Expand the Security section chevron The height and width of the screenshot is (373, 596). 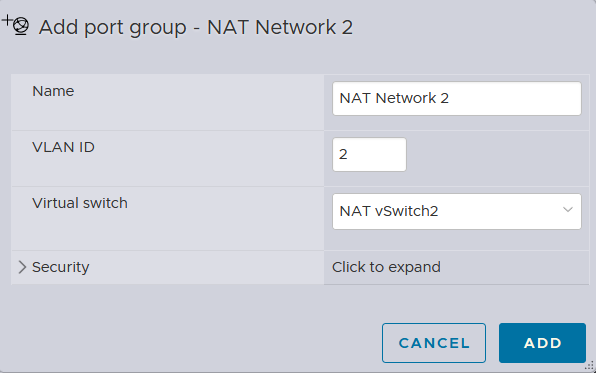coord(22,267)
